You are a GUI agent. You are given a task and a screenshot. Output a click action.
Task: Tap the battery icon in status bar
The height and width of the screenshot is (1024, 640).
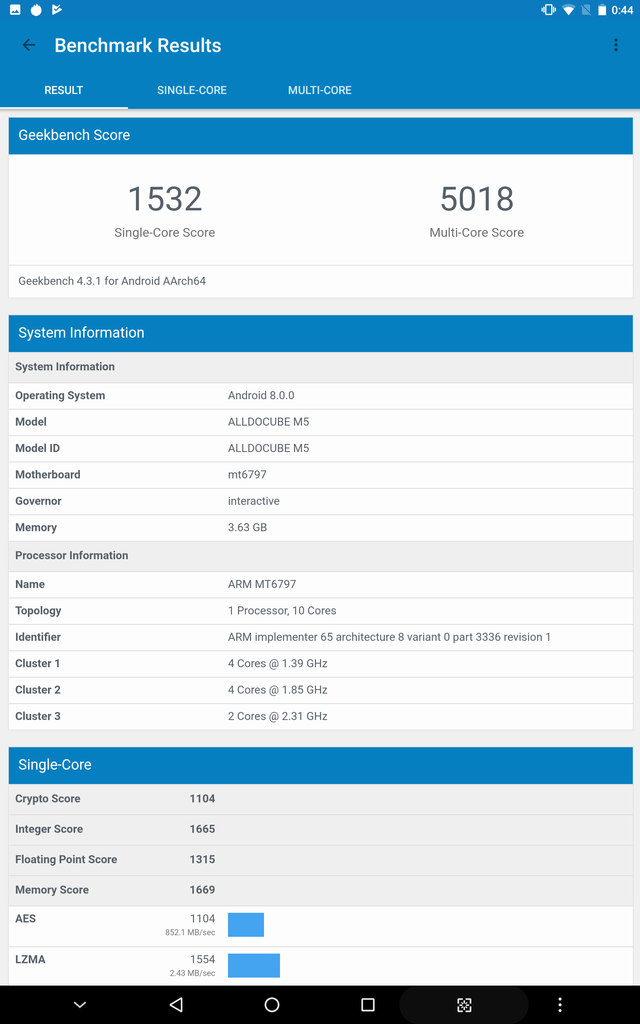[x=601, y=10]
